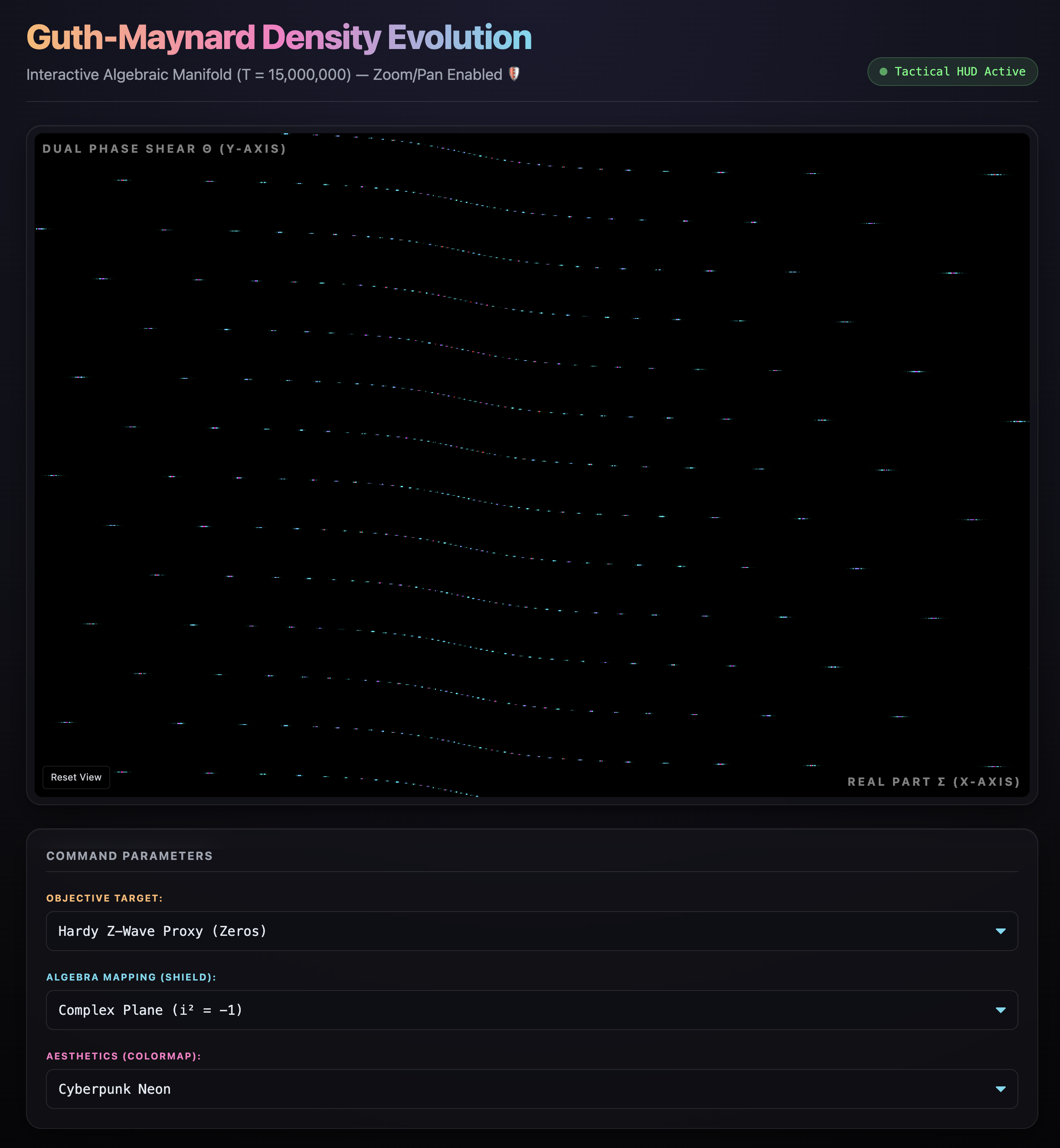Image resolution: width=1060 pixels, height=1148 pixels.
Task: Click the 'AESTHETICS (COLORMAP):' label
Action: 124,1056
